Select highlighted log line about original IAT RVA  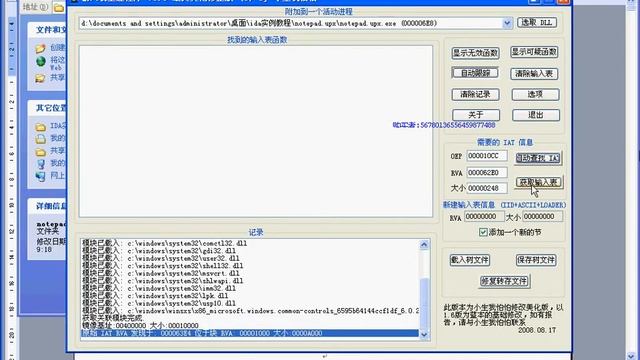250,333
